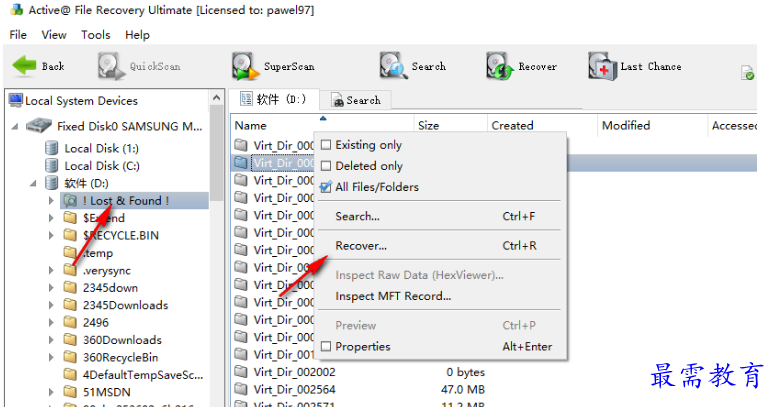Open the Tools menu
Image resolution: width=772 pixels, height=407 pixels.
pyautogui.click(x=96, y=35)
